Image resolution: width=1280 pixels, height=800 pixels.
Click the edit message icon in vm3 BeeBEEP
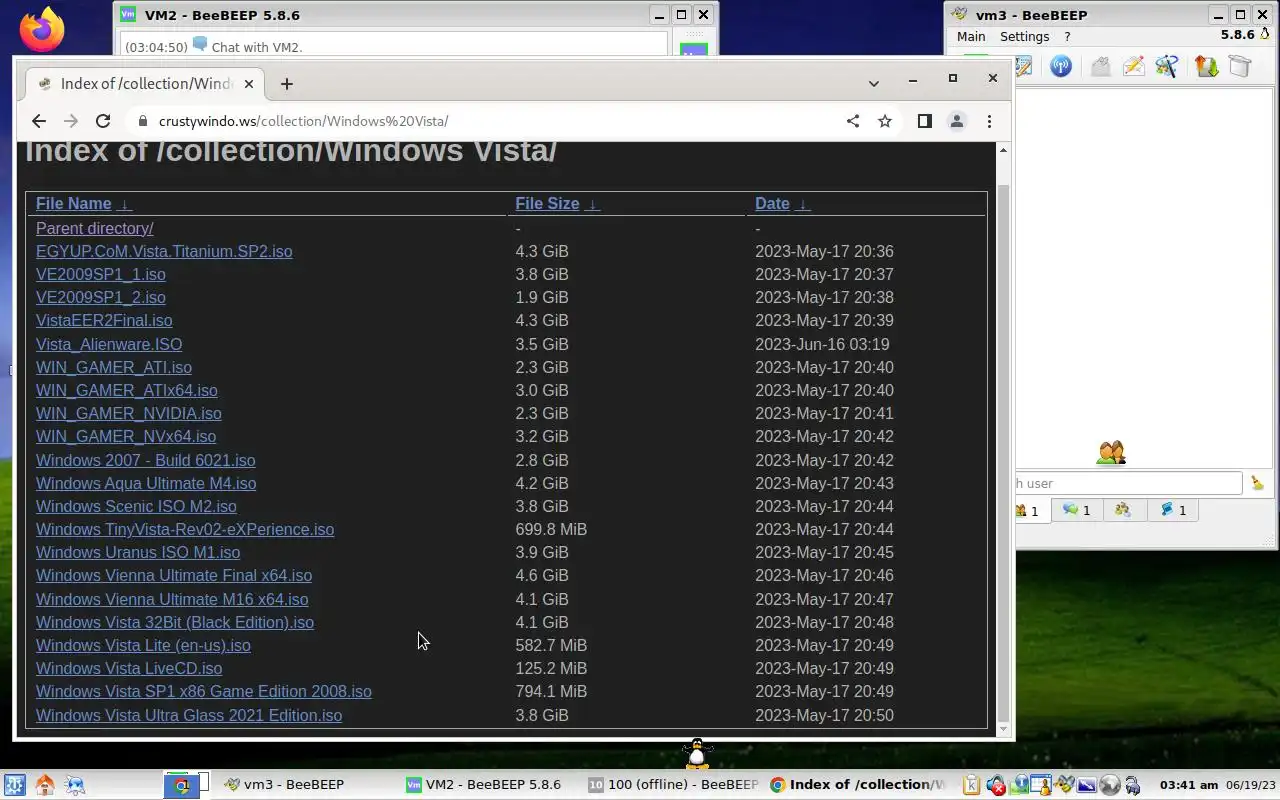[1133, 66]
